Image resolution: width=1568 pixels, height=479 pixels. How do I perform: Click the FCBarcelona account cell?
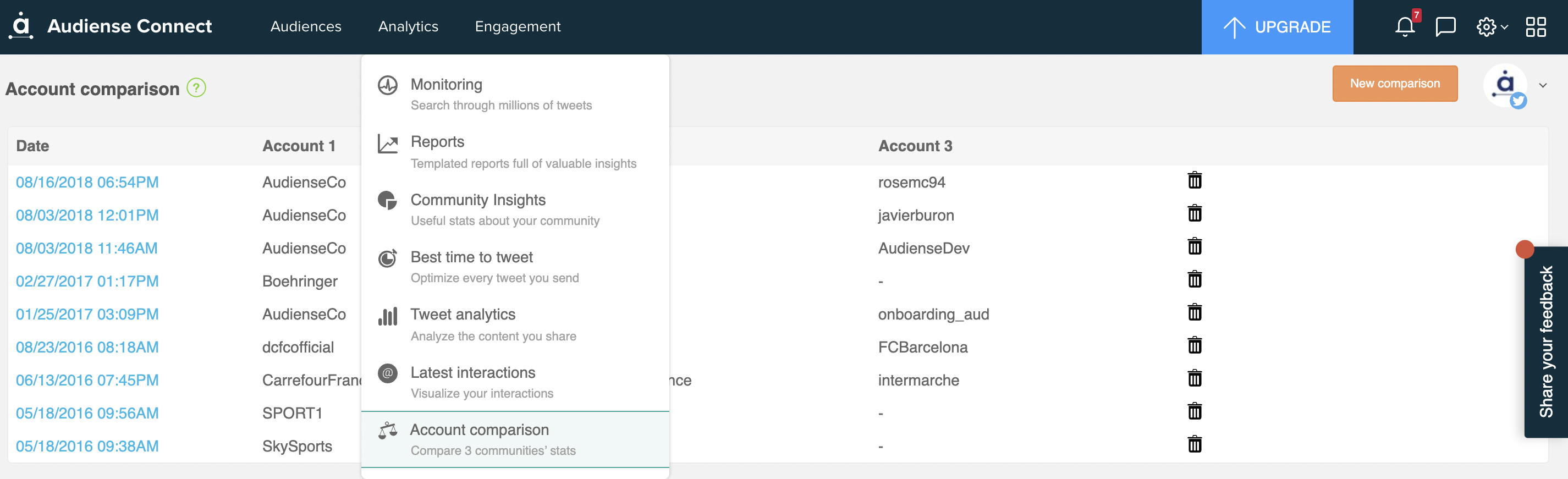(x=923, y=347)
